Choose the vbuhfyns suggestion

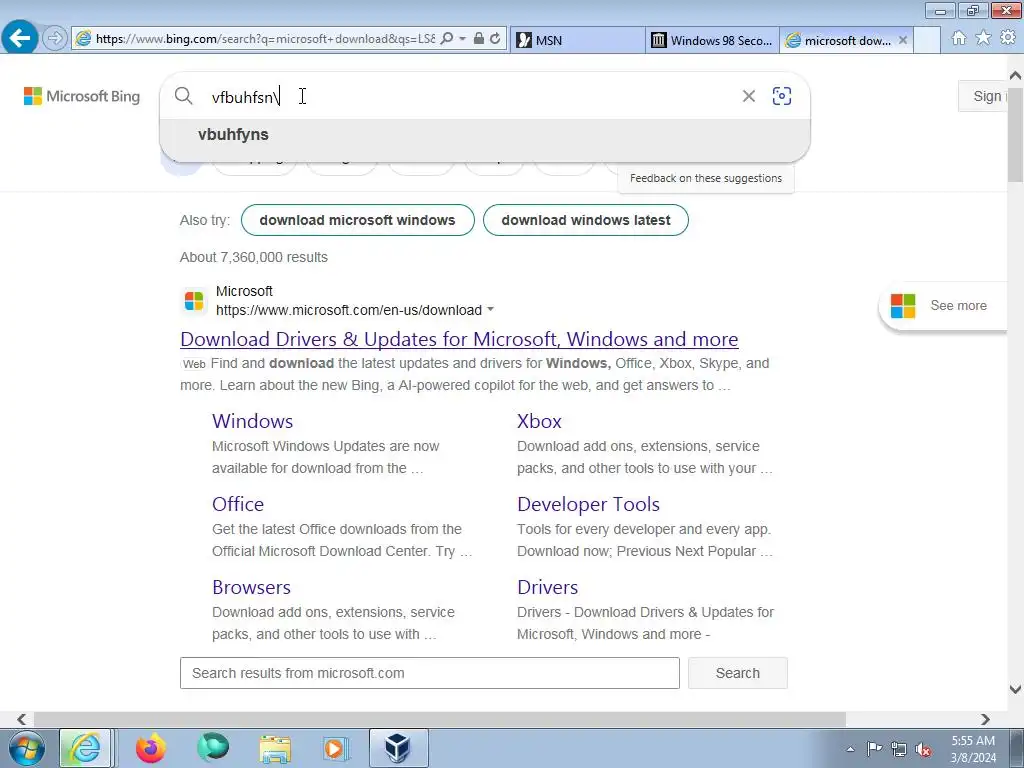(485, 135)
